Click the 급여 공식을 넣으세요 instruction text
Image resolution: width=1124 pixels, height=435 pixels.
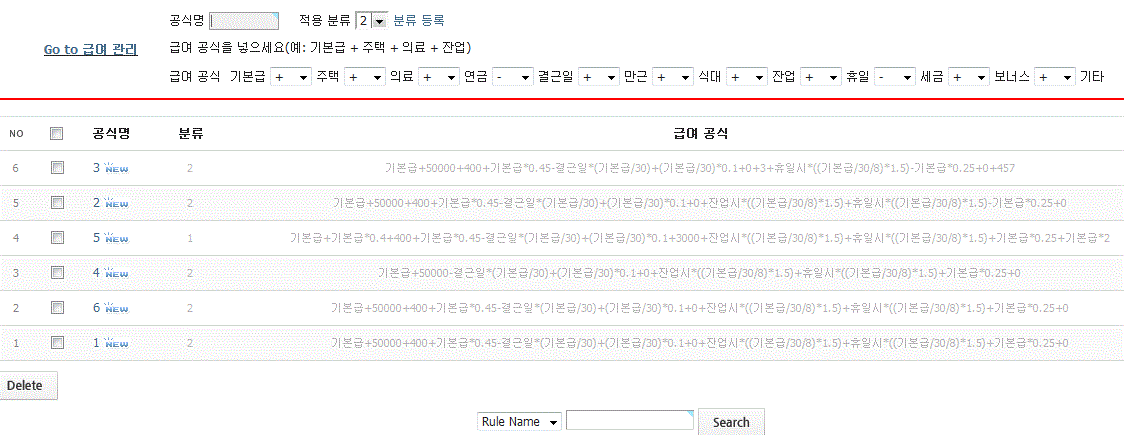point(320,48)
